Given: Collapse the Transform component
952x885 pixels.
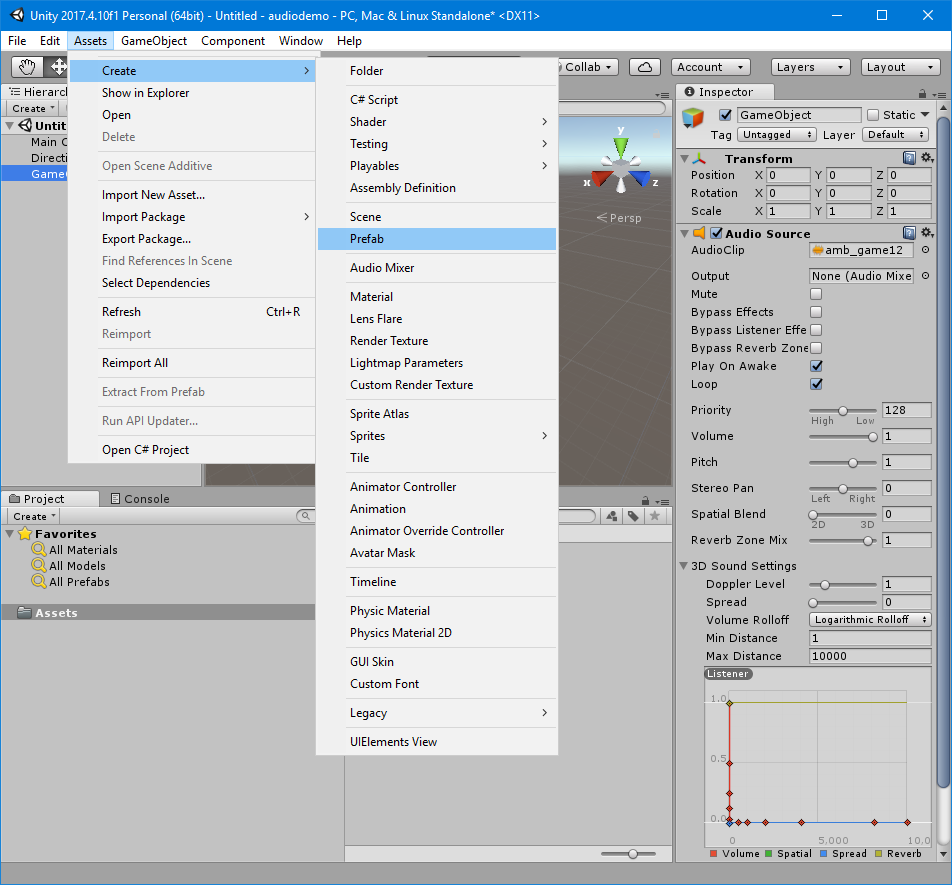Looking at the screenshot, I should pos(684,158).
